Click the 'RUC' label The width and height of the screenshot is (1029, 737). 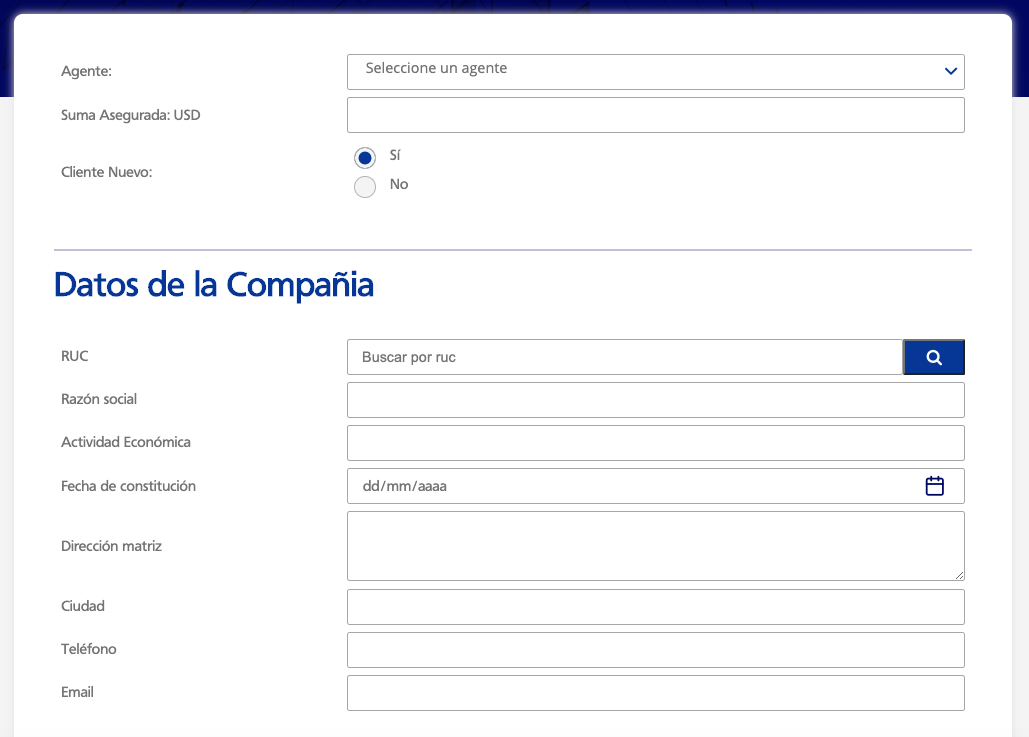[x=75, y=356]
